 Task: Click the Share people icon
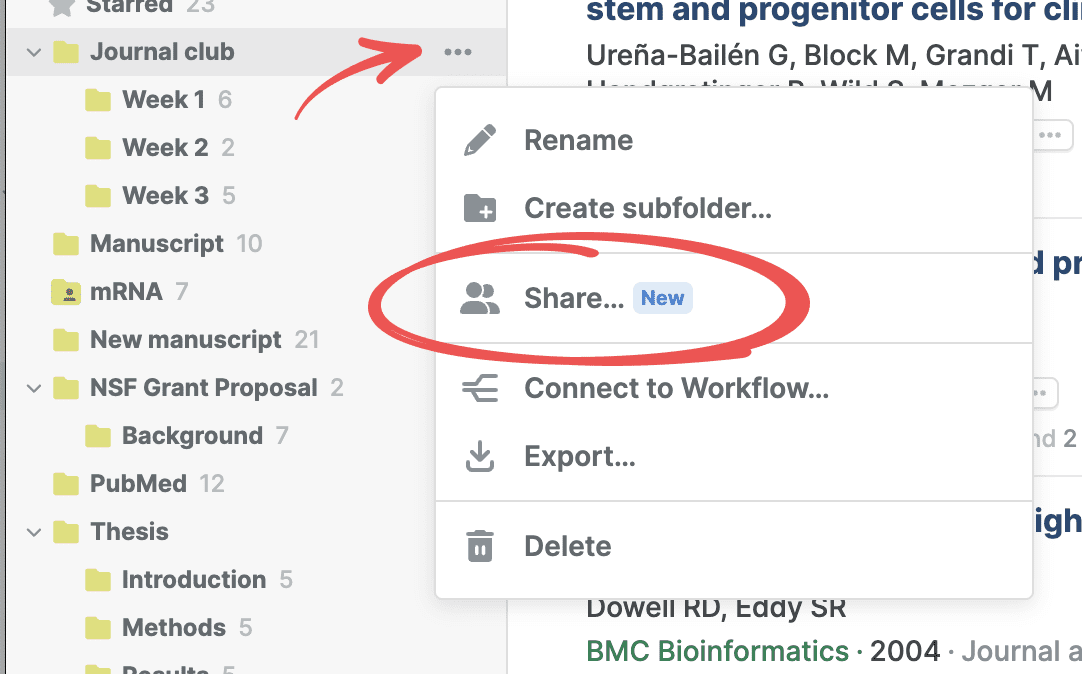480,298
